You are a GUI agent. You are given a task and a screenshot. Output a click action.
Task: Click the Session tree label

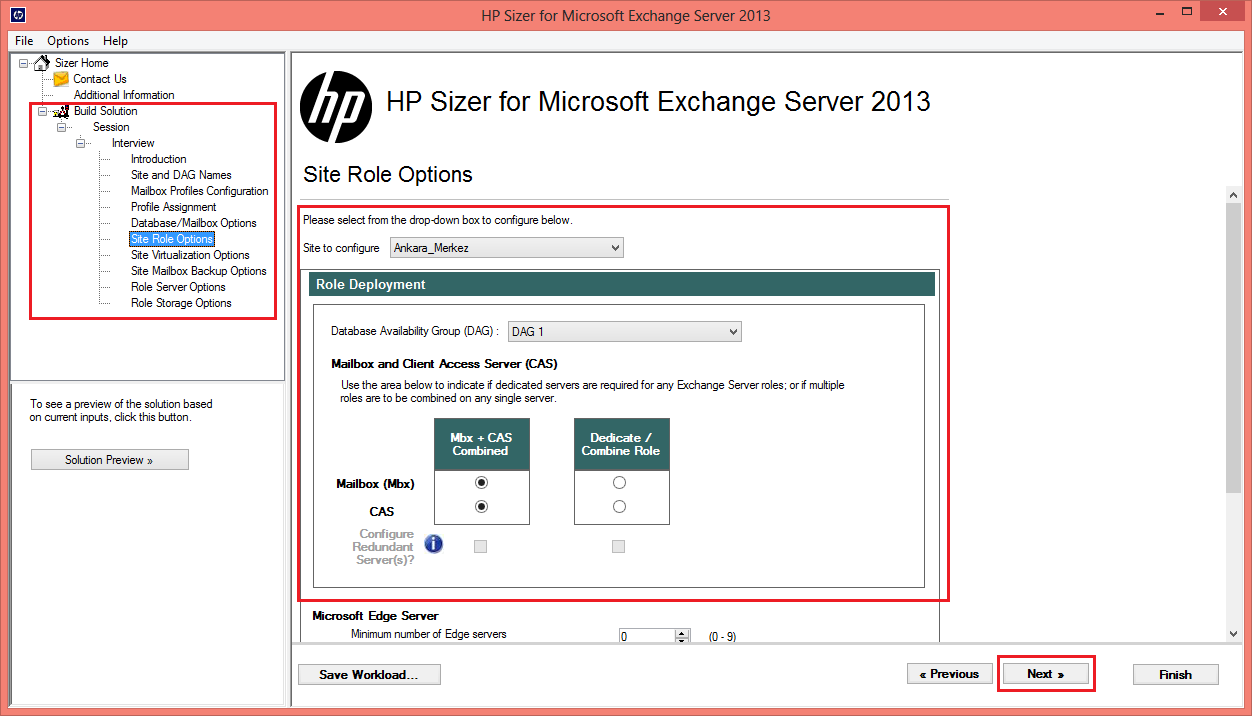coord(111,127)
